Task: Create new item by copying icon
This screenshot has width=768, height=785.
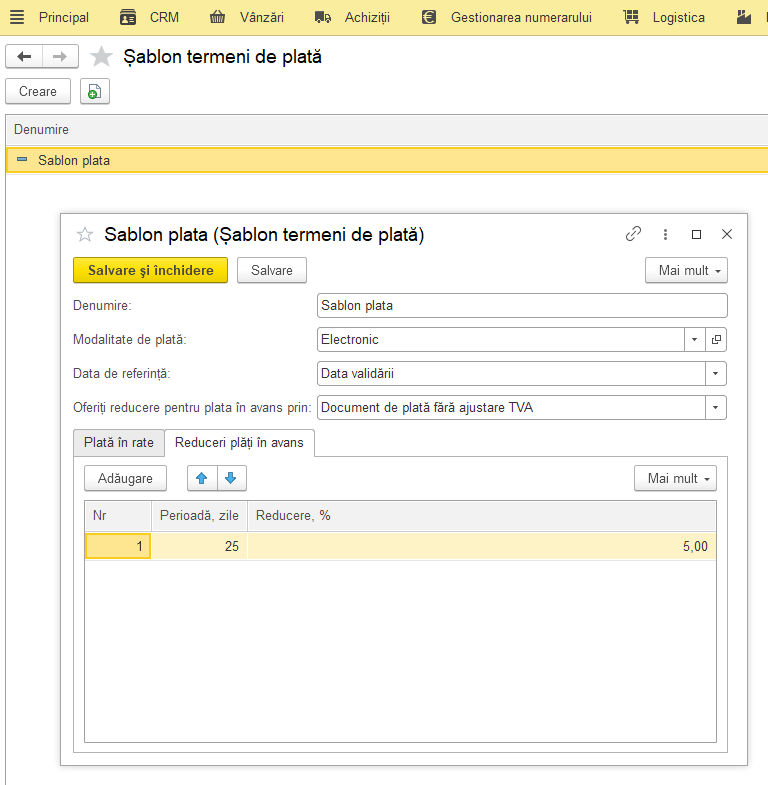Action: pos(95,92)
